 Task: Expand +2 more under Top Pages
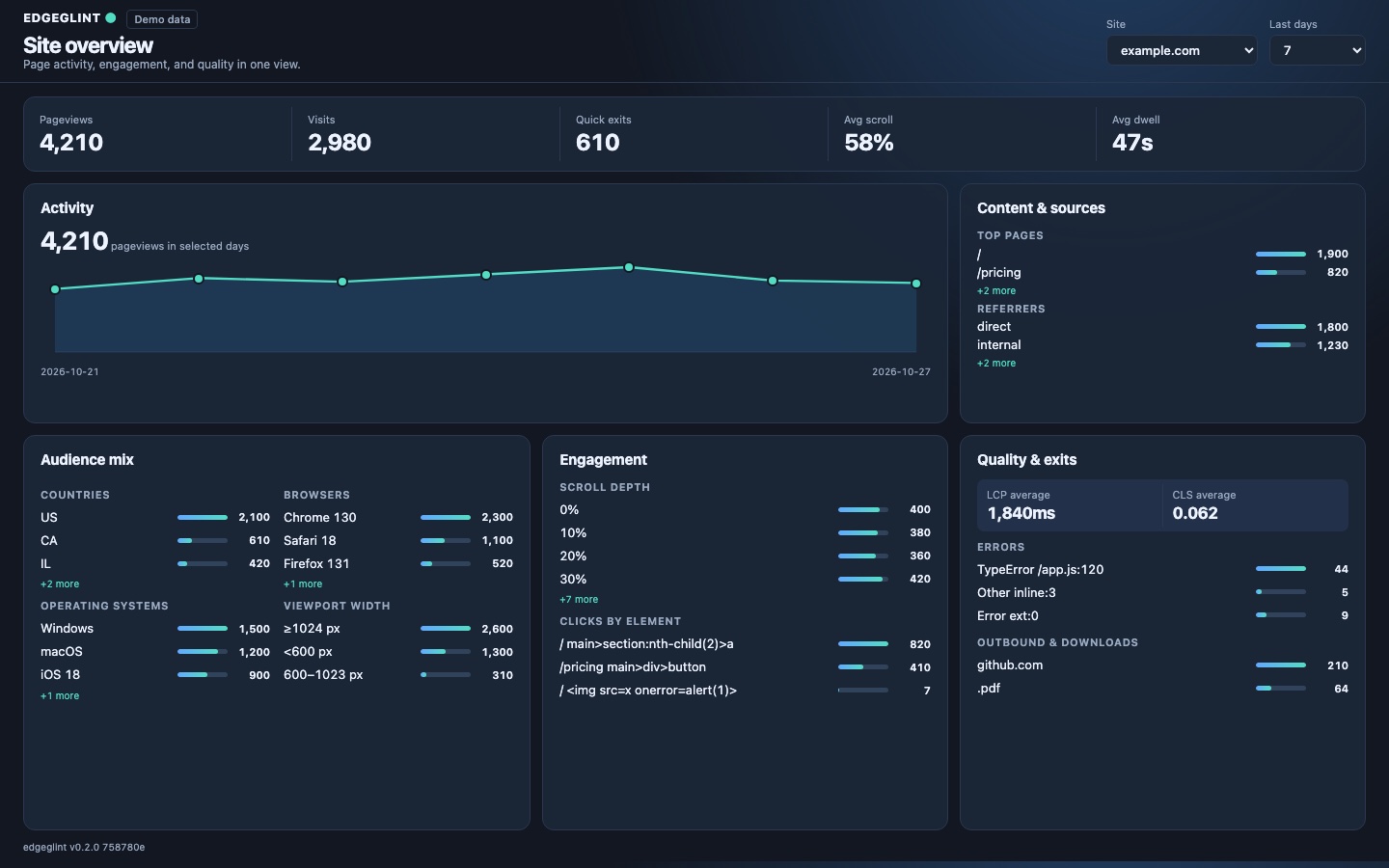996,290
